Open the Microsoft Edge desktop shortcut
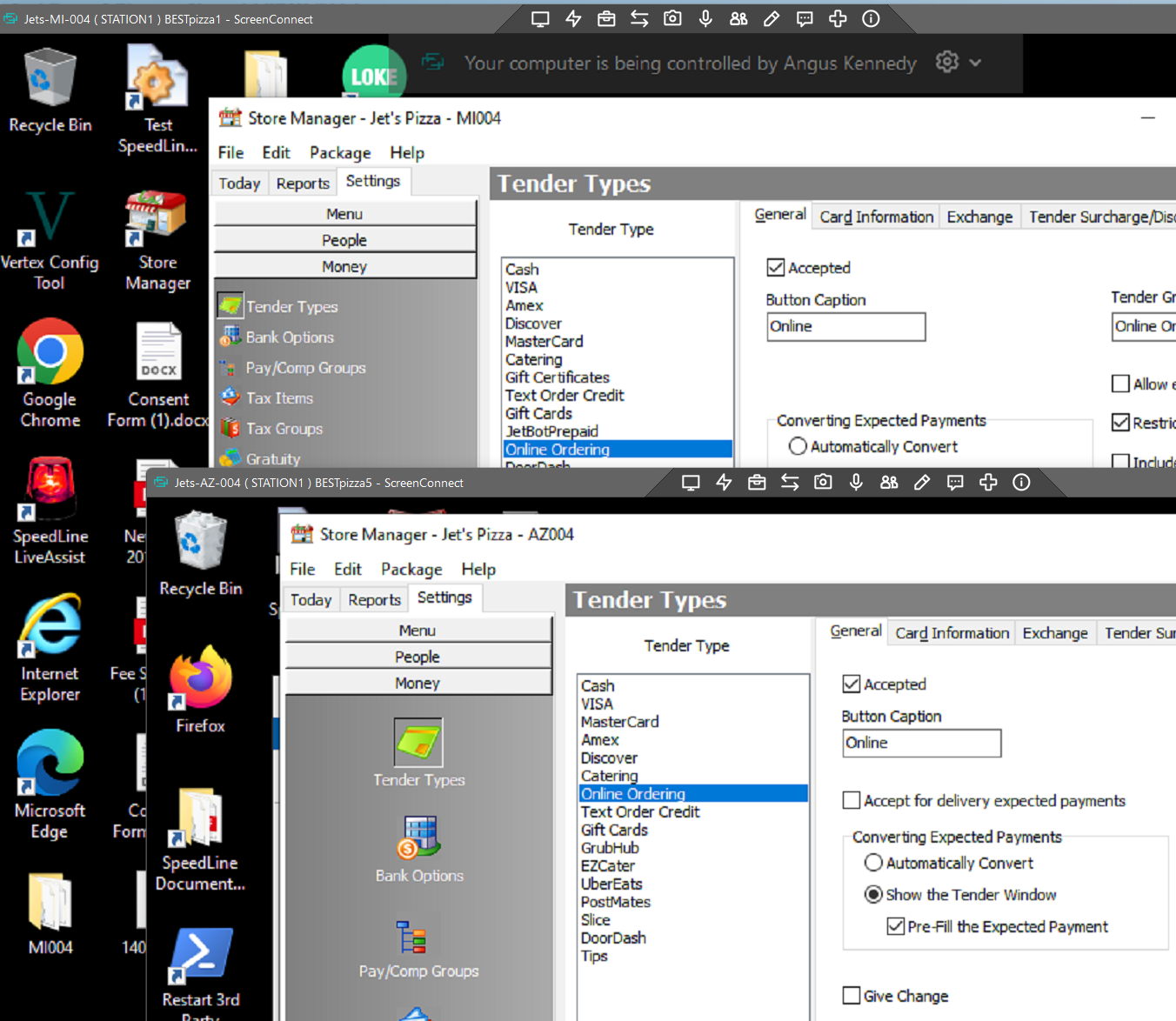Viewport: 1176px width, 1021px height. [50, 785]
